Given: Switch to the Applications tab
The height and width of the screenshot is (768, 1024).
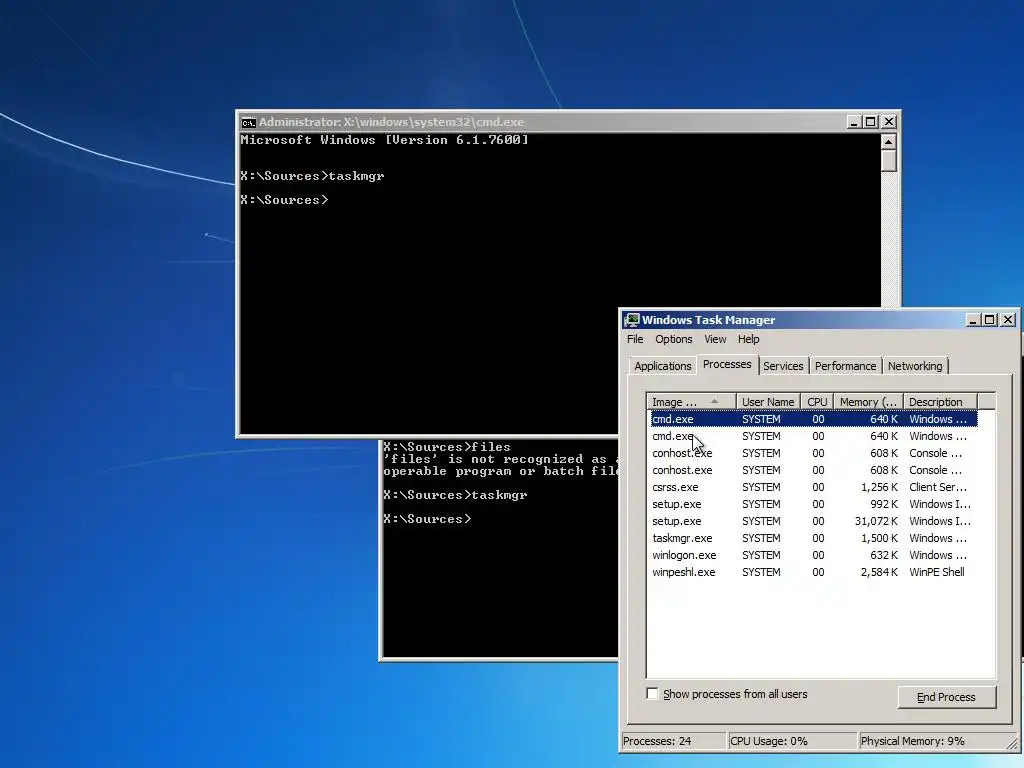Looking at the screenshot, I should point(662,366).
